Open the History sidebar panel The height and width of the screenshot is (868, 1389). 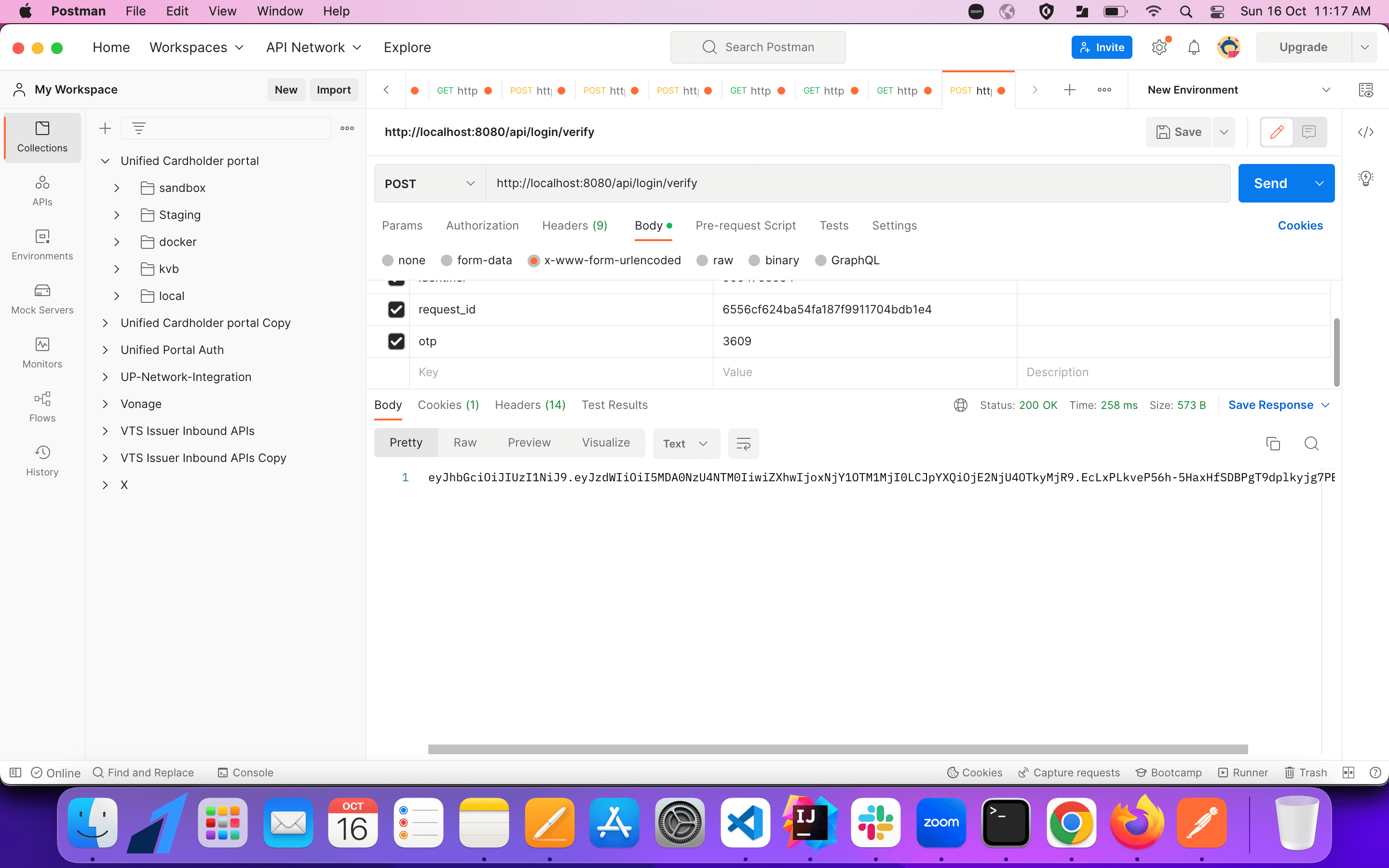42,461
